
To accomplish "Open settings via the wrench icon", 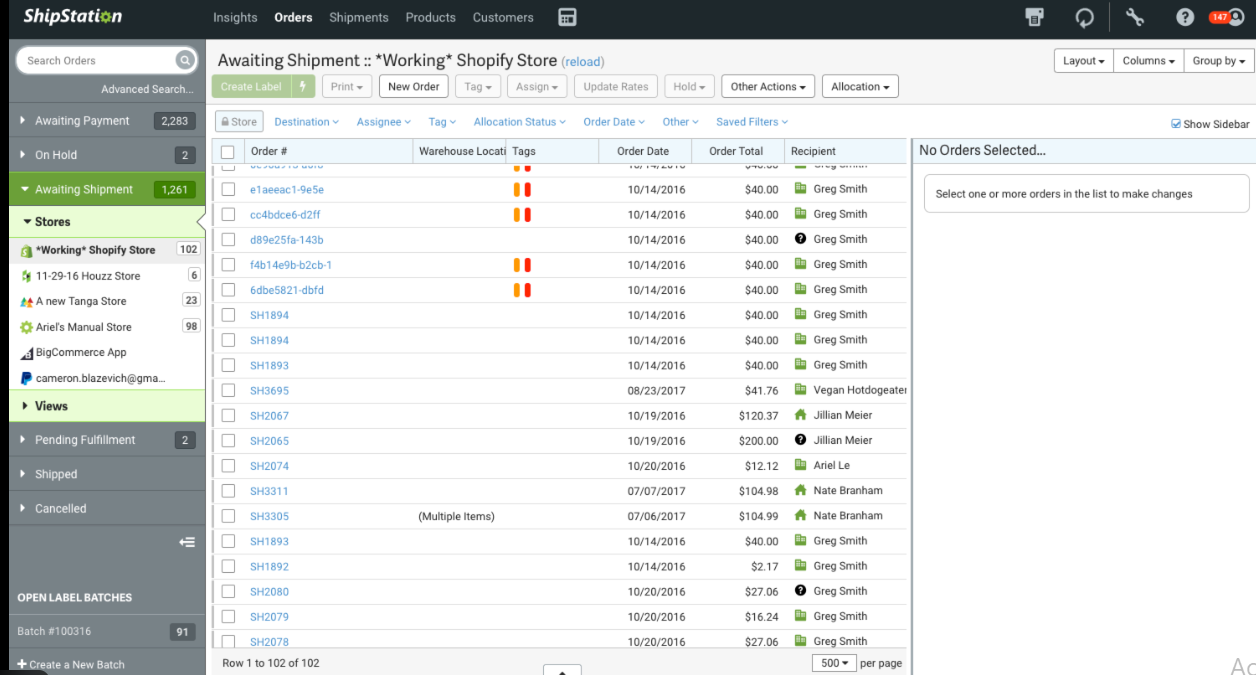I will pyautogui.click(x=1134, y=17).
